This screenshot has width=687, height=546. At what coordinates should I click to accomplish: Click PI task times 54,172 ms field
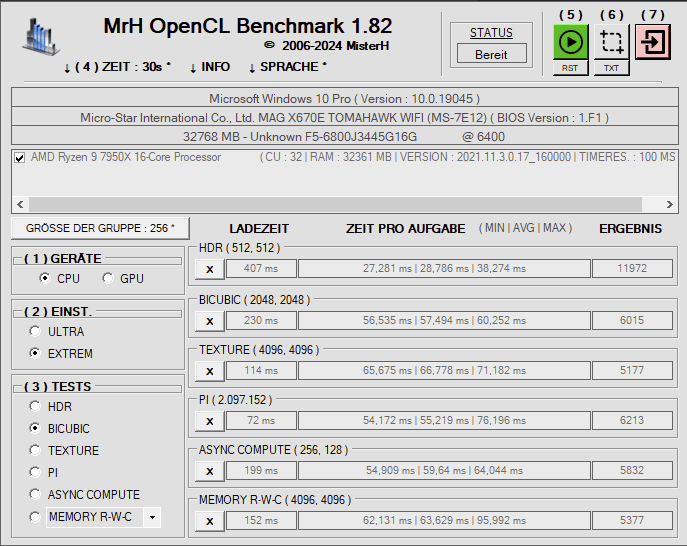click(x=444, y=420)
